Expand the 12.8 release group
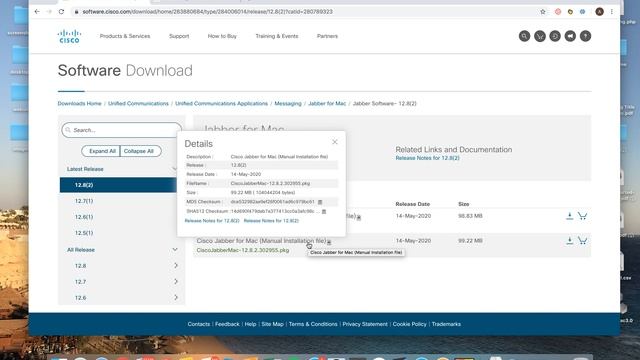 click(176, 266)
